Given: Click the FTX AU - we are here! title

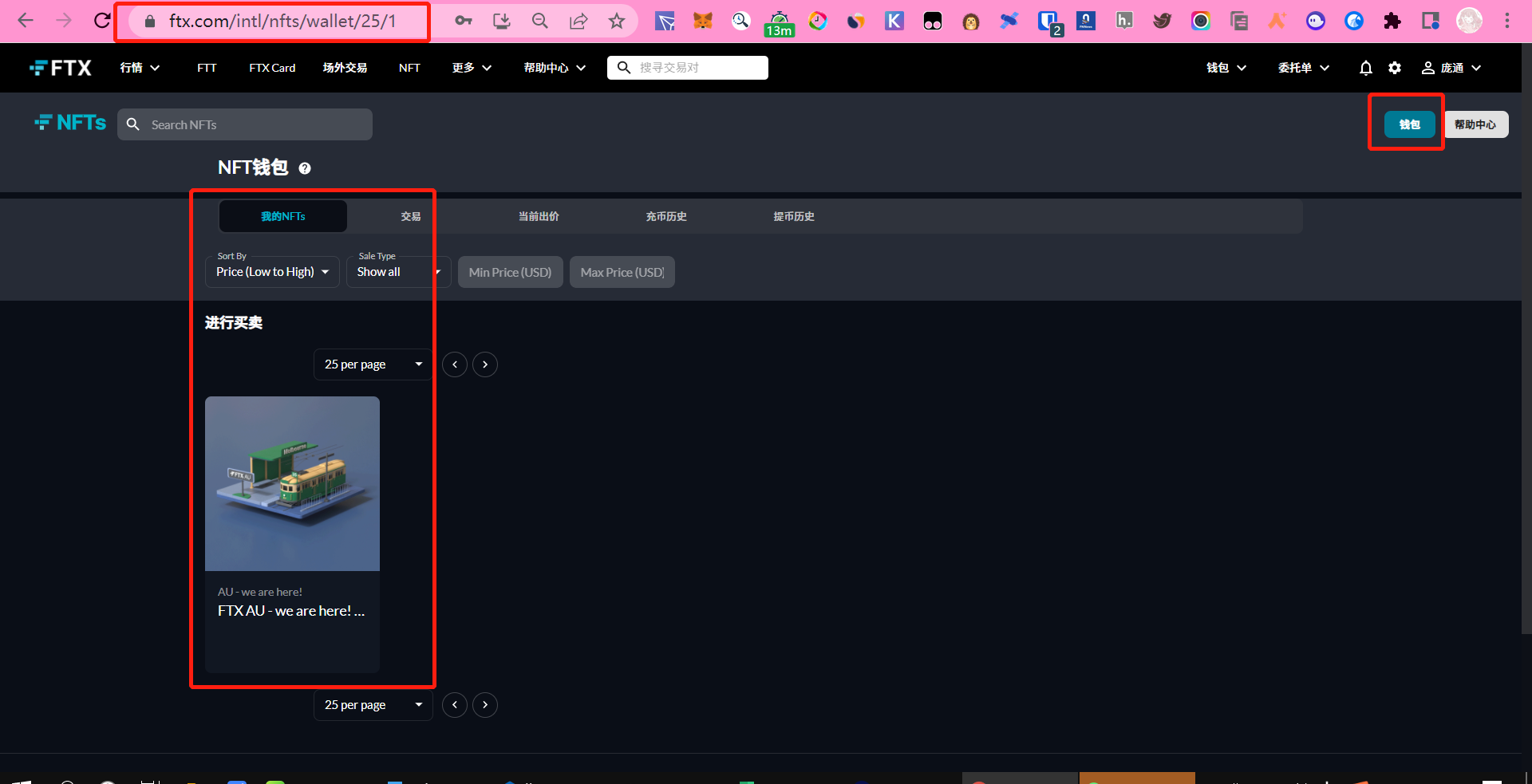Looking at the screenshot, I should point(291,611).
